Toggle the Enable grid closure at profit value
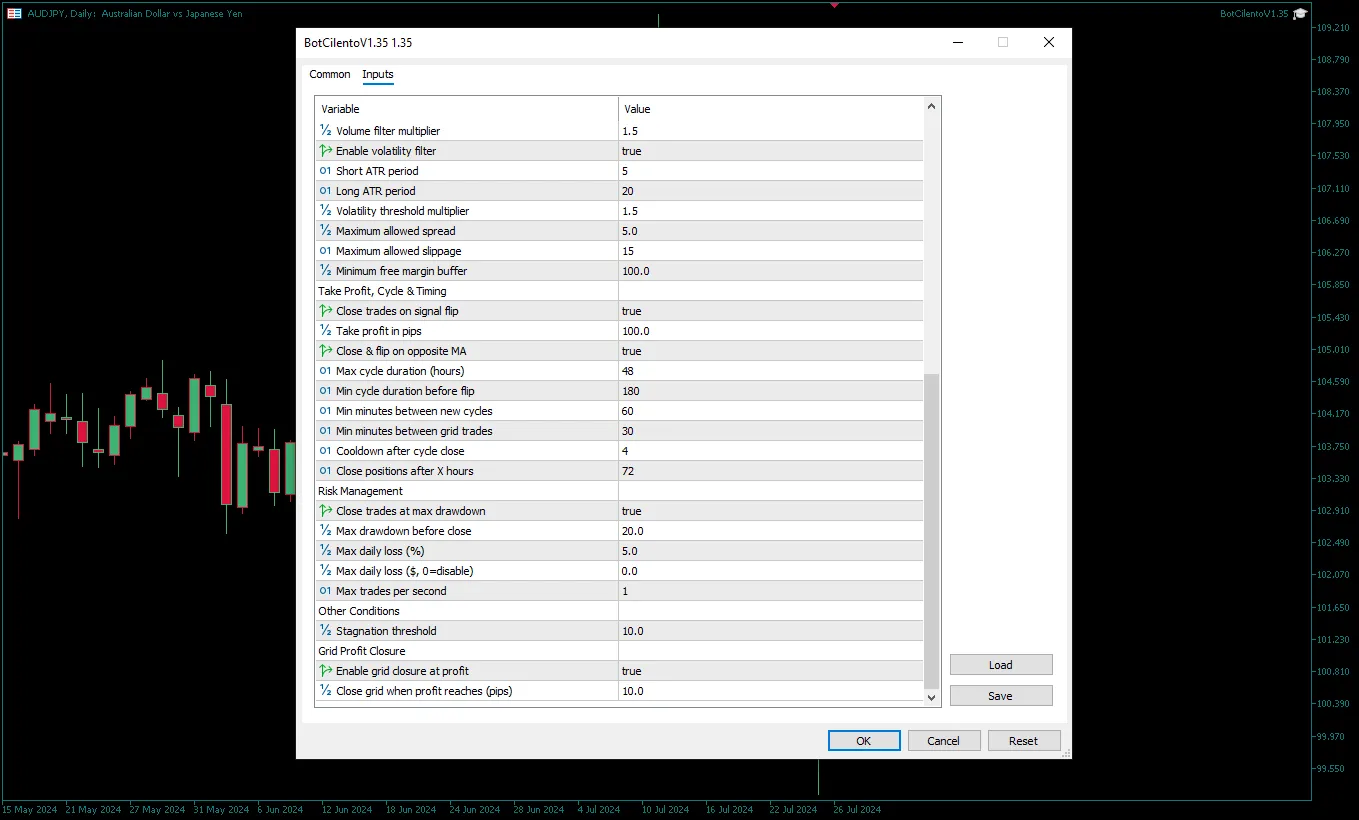1359x820 pixels. 771,671
